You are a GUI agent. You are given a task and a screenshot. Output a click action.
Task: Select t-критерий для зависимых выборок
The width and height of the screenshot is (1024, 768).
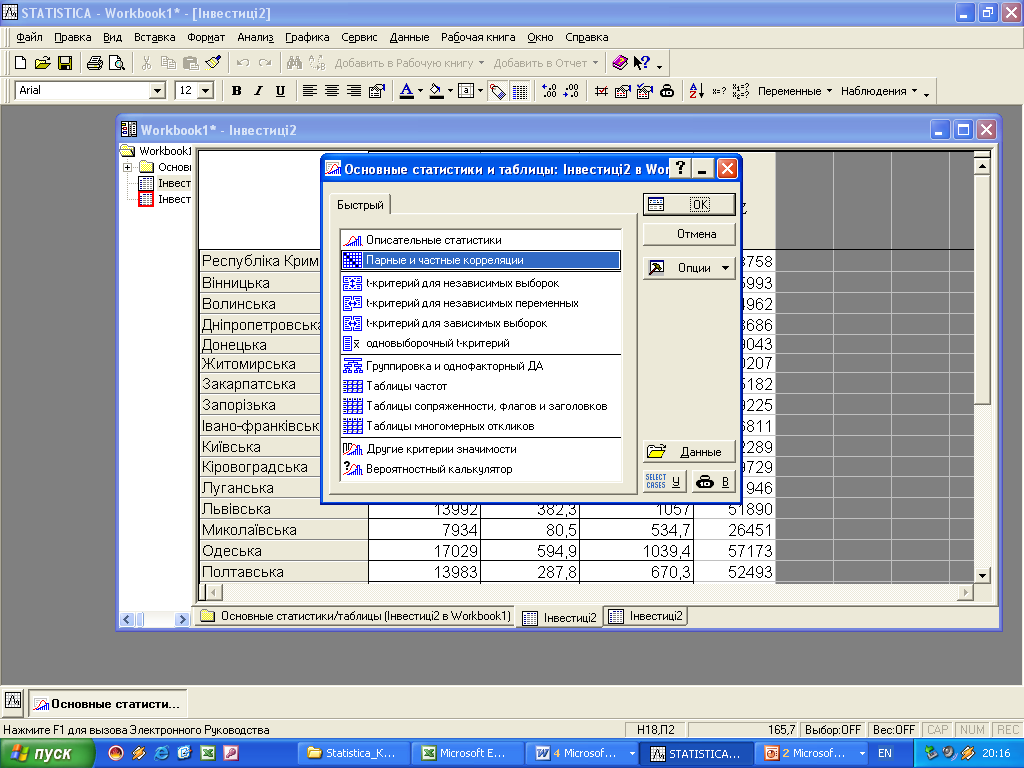pyautogui.click(x=481, y=323)
